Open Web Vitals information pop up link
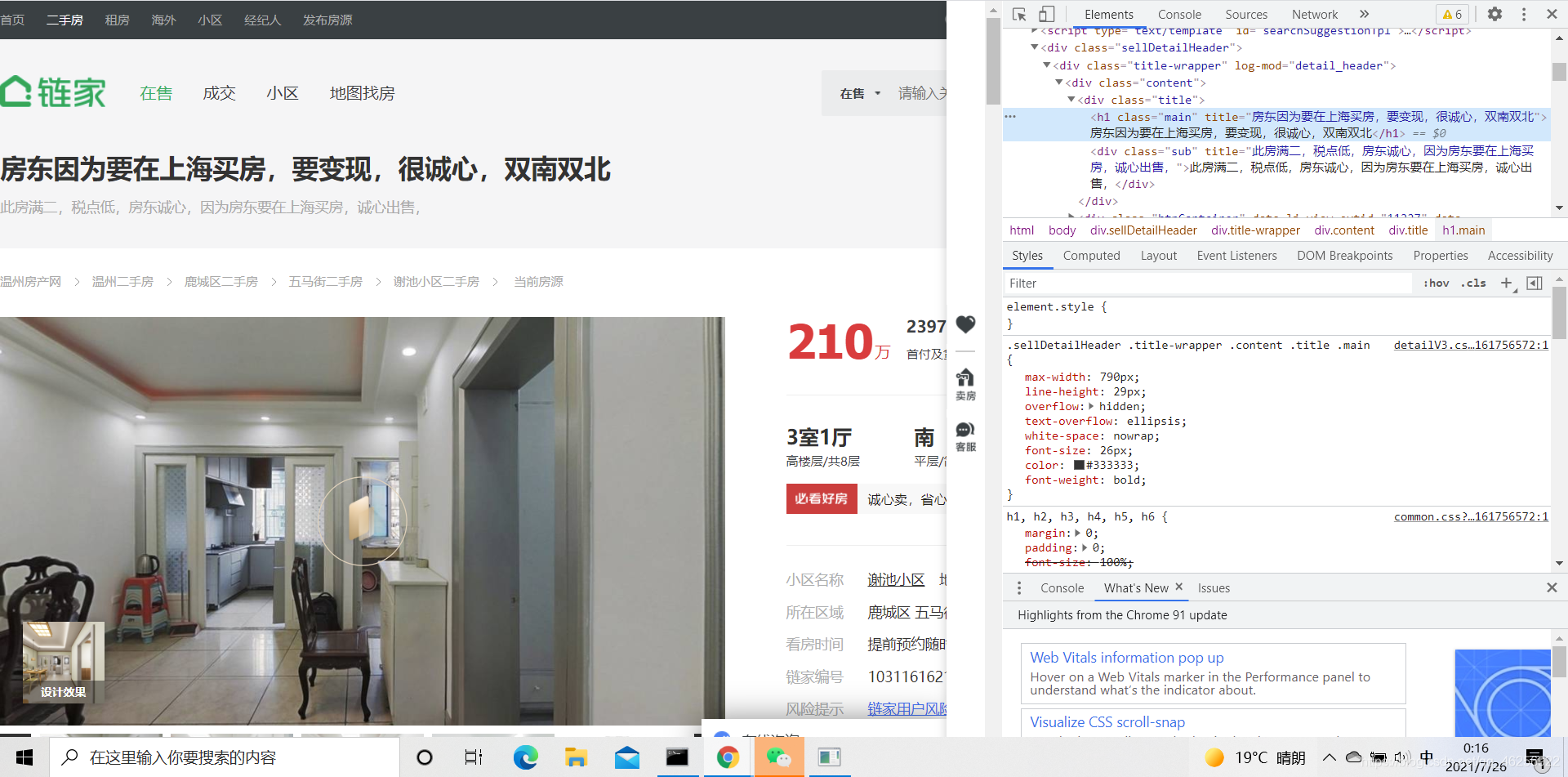Screen dimensions: 1568x777 (1126, 658)
